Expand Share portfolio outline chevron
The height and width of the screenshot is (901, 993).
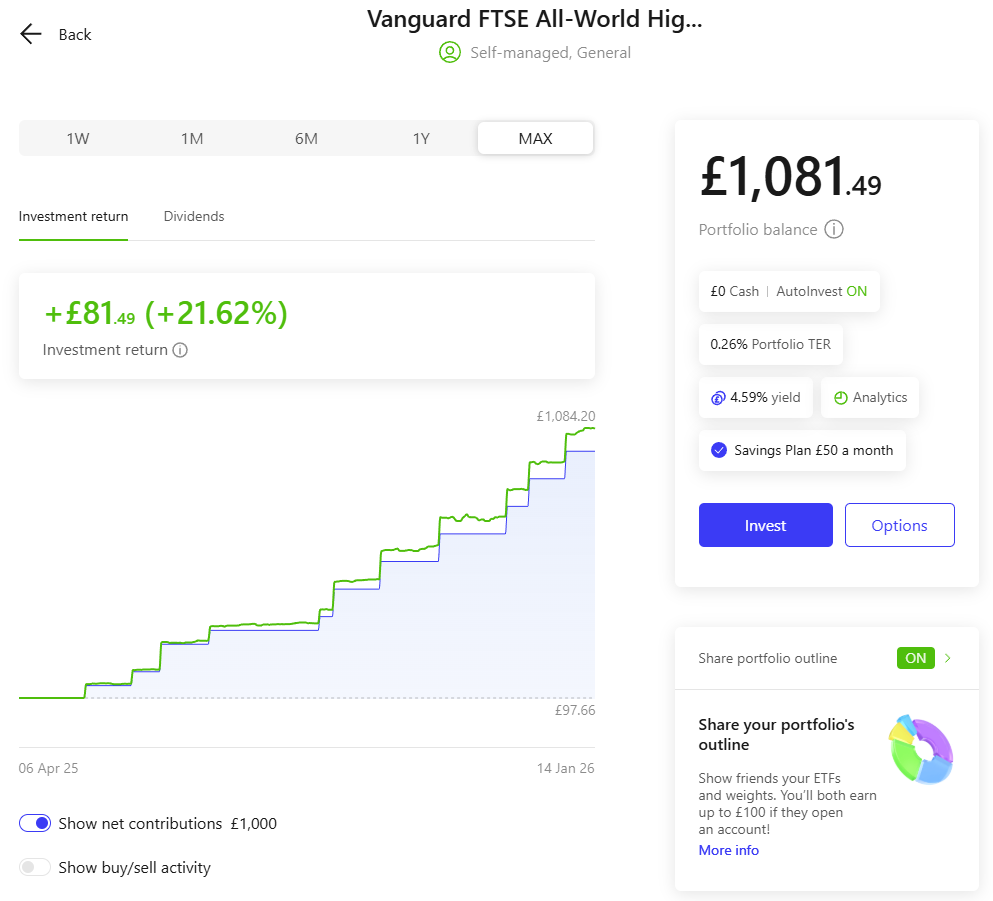tap(947, 658)
